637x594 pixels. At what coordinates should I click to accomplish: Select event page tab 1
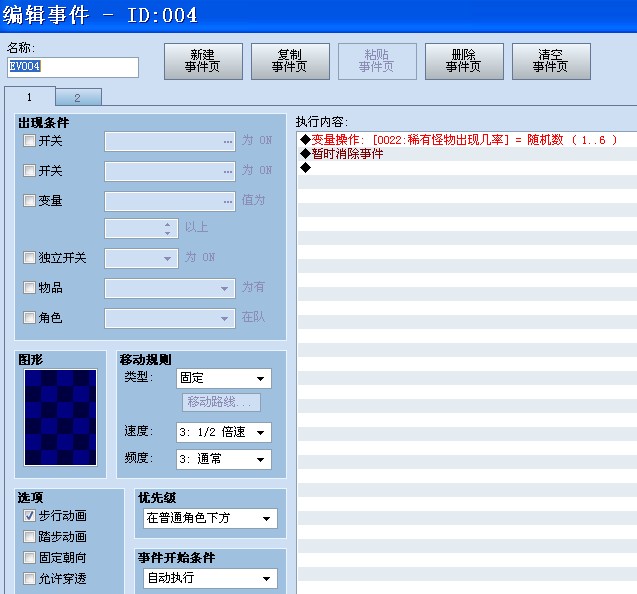point(30,97)
